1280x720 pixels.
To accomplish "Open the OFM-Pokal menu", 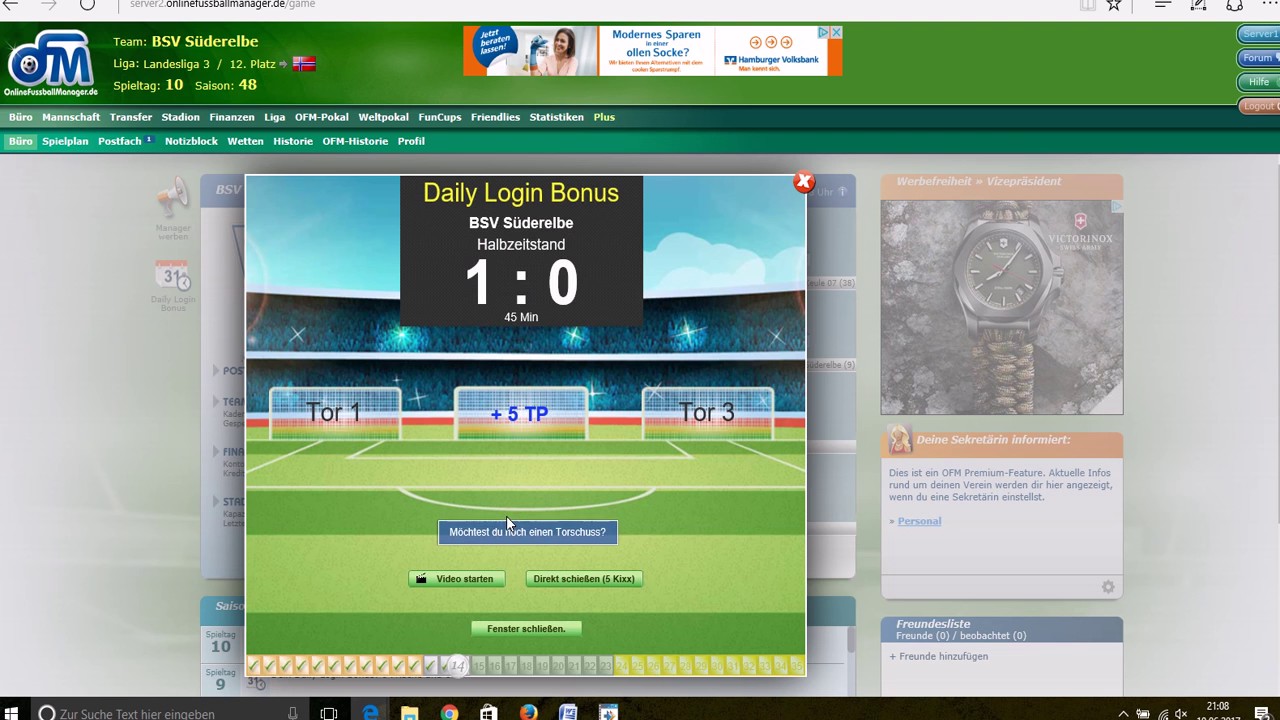I will (x=322, y=117).
